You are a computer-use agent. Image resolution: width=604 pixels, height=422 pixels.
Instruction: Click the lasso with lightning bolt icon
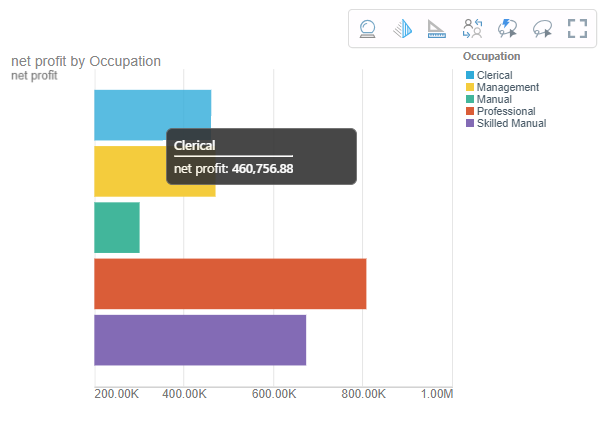pos(507,29)
